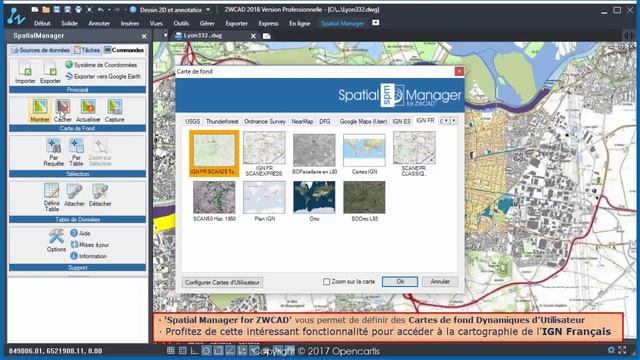This screenshot has height=360, width=640.
Task: Open the document tab list dropdown arrow
Action: 165,36
